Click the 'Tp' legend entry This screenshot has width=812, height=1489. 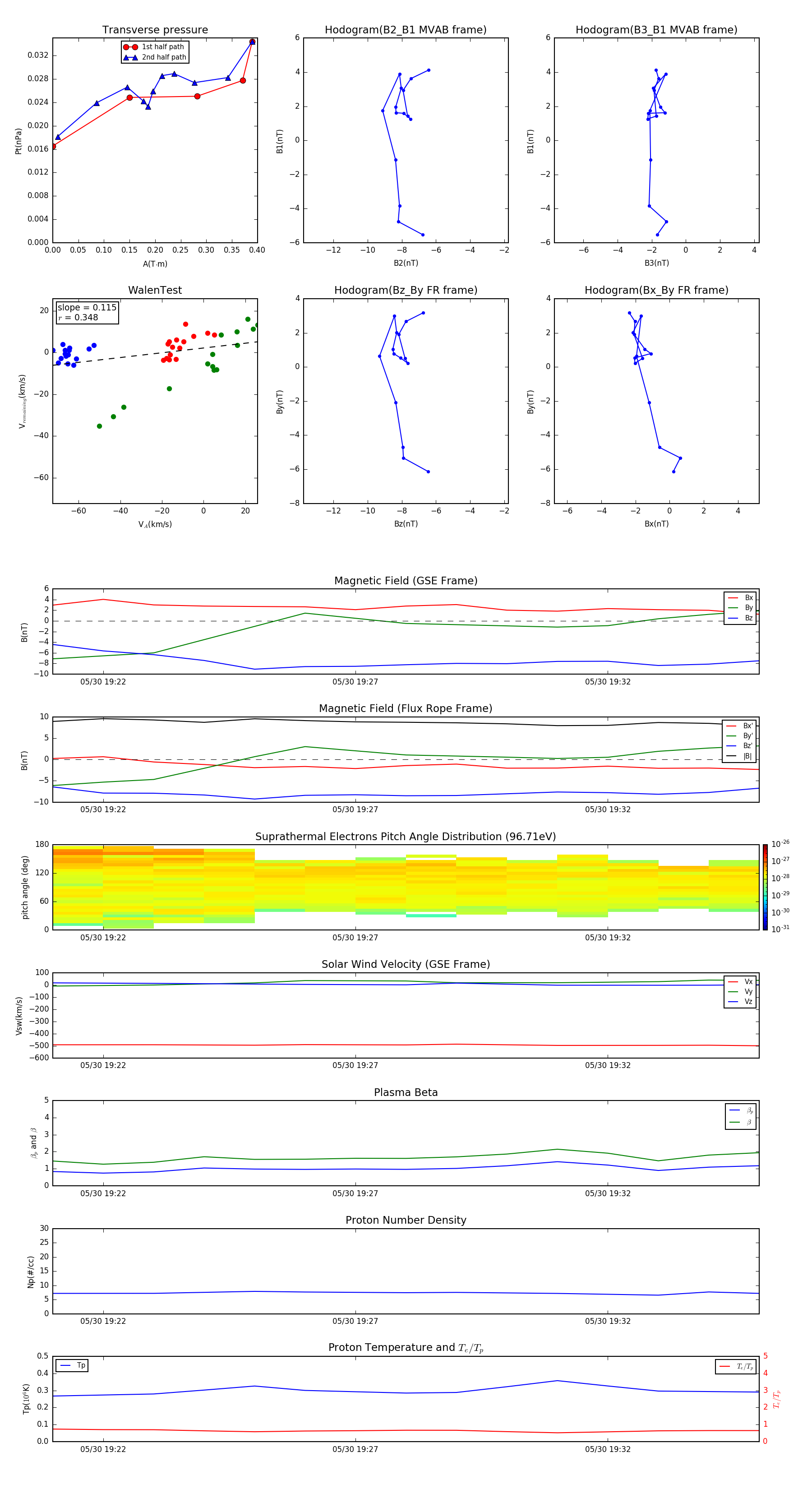[72, 1365]
